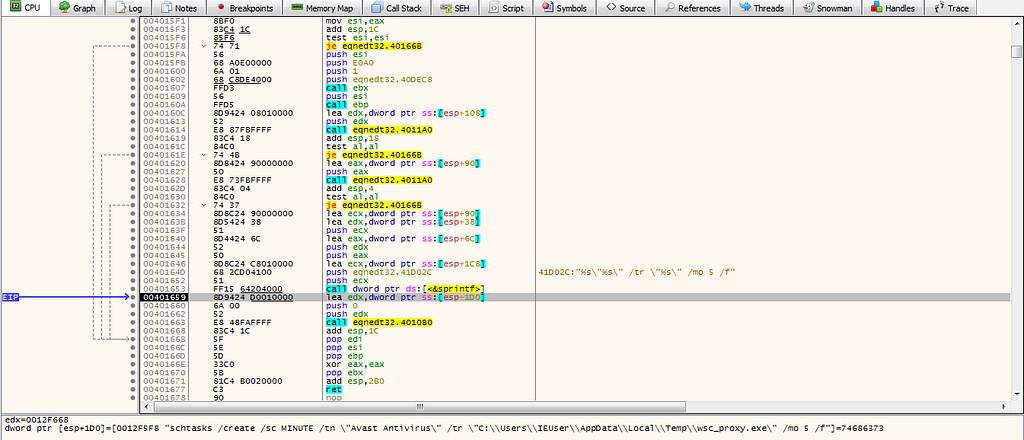Screen dimensions: 1024x440
Task: Open the Log tab
Action: (130, 8)
